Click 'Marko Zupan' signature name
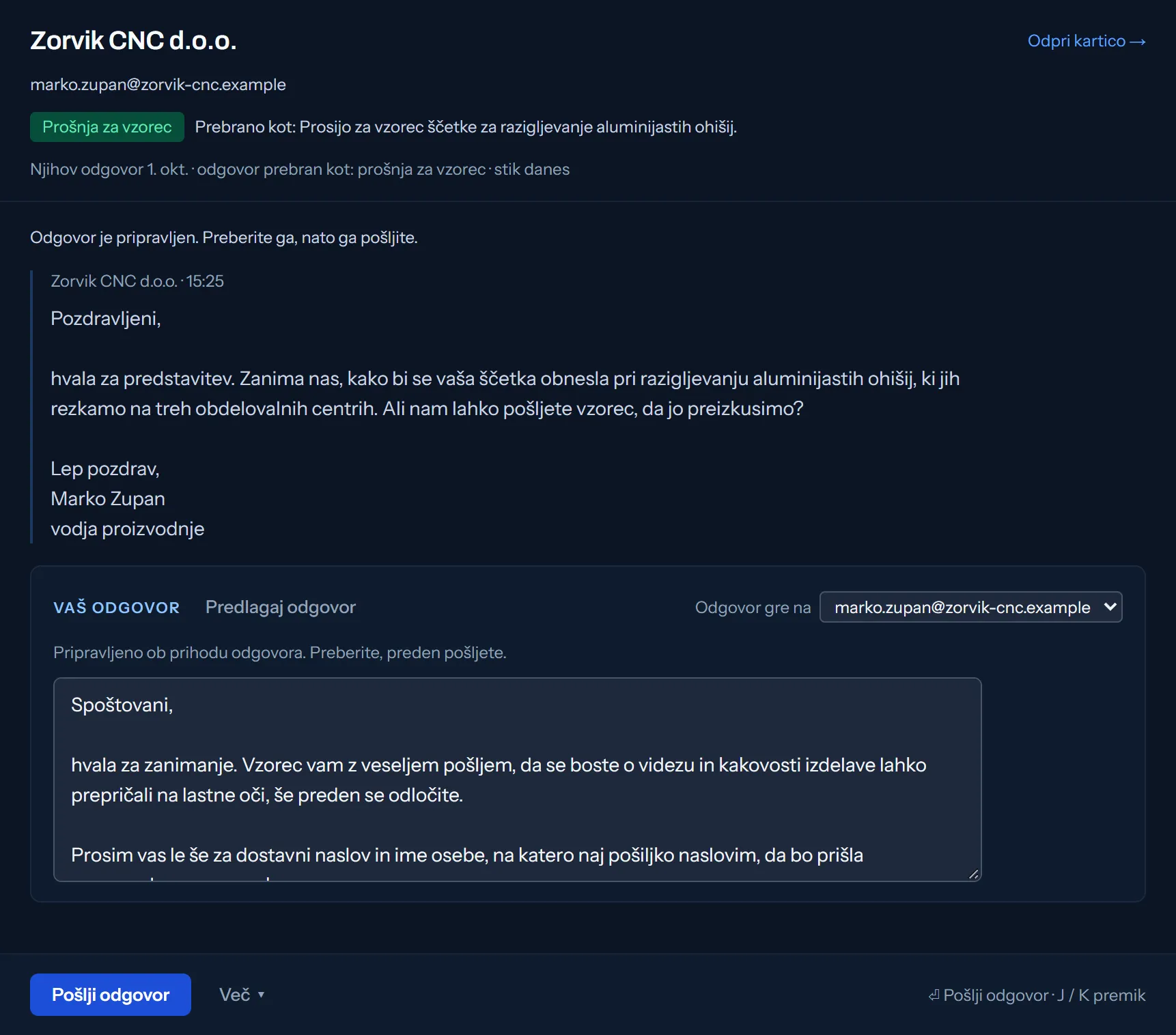 pos(108,499)
